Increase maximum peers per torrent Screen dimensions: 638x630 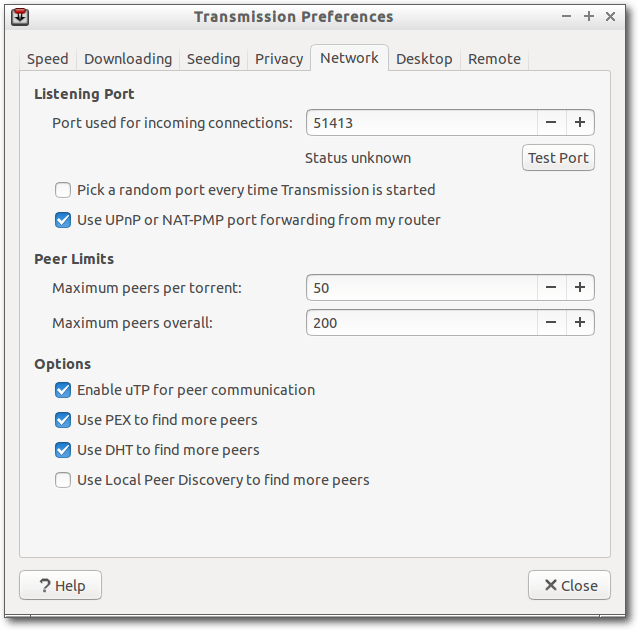point(580,288)
